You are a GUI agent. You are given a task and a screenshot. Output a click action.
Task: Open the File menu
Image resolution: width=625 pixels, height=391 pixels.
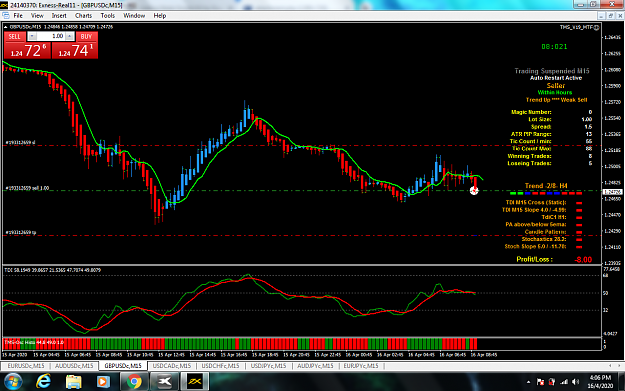coord(18,16)
